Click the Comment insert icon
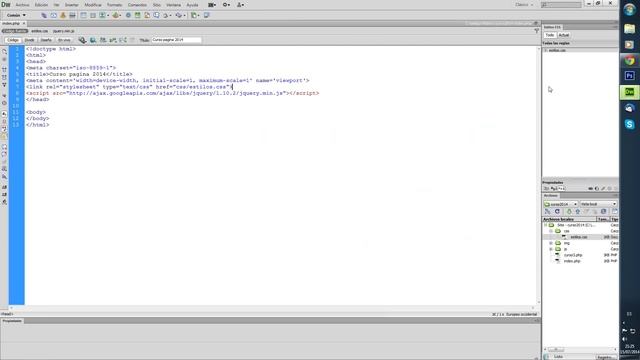 click(156, 15)
